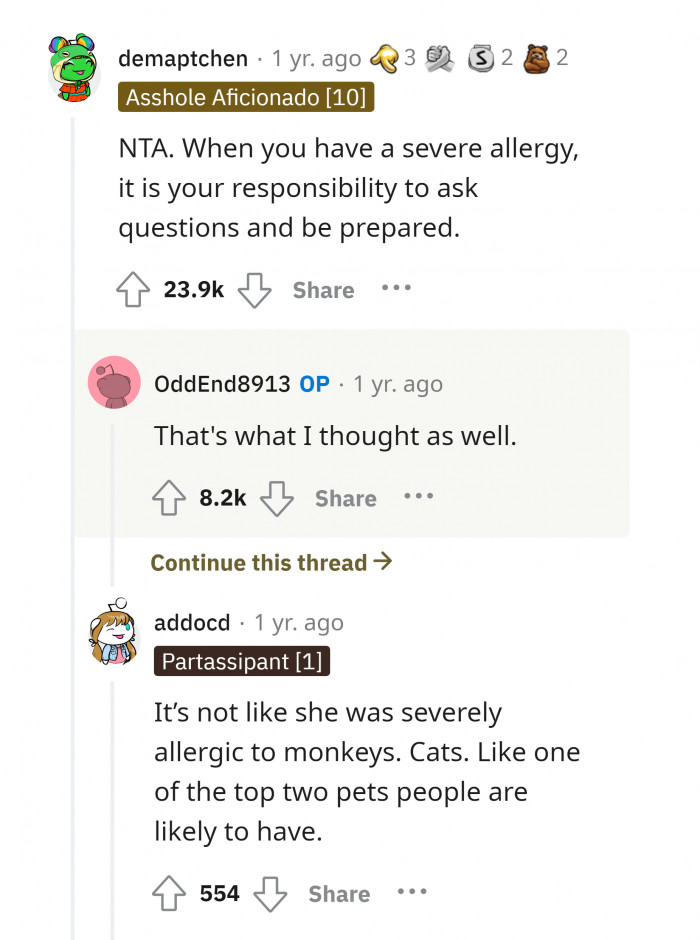Click OddEnd8913's pink avatar
The width and height of the screenshot is (700, 940).
[113, 383]
